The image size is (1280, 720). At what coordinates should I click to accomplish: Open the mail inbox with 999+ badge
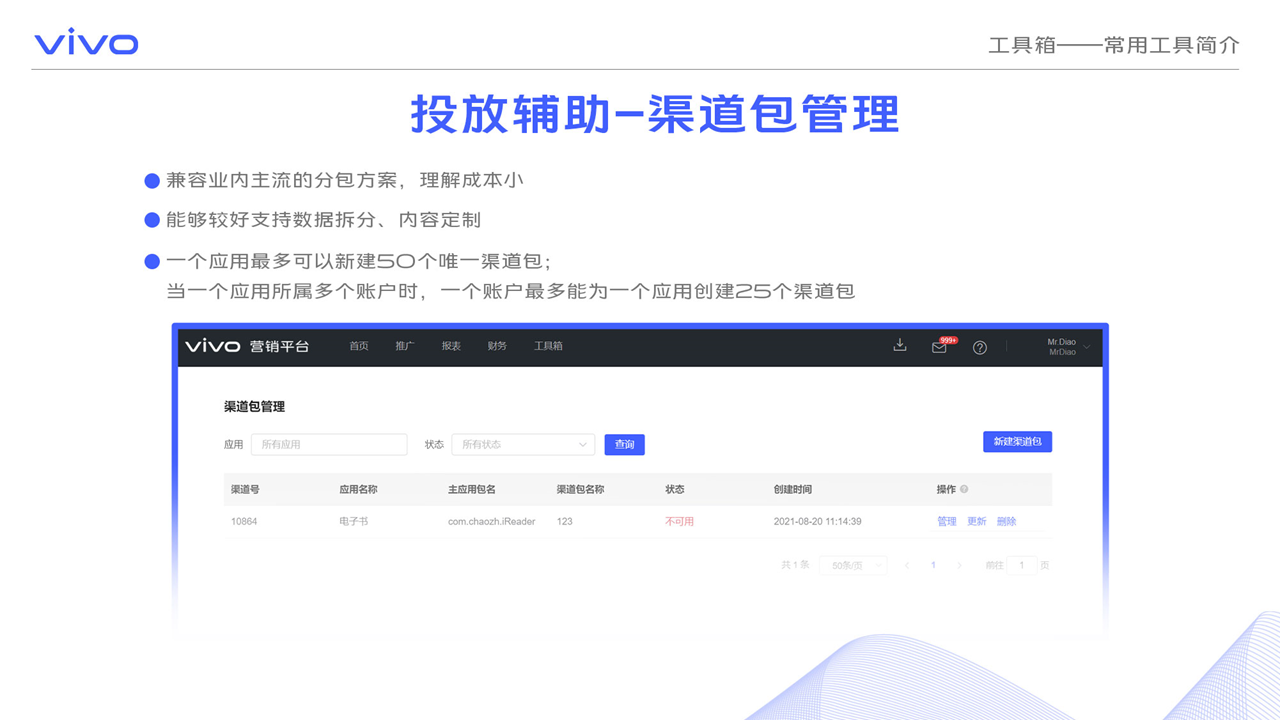pos(939,347)
